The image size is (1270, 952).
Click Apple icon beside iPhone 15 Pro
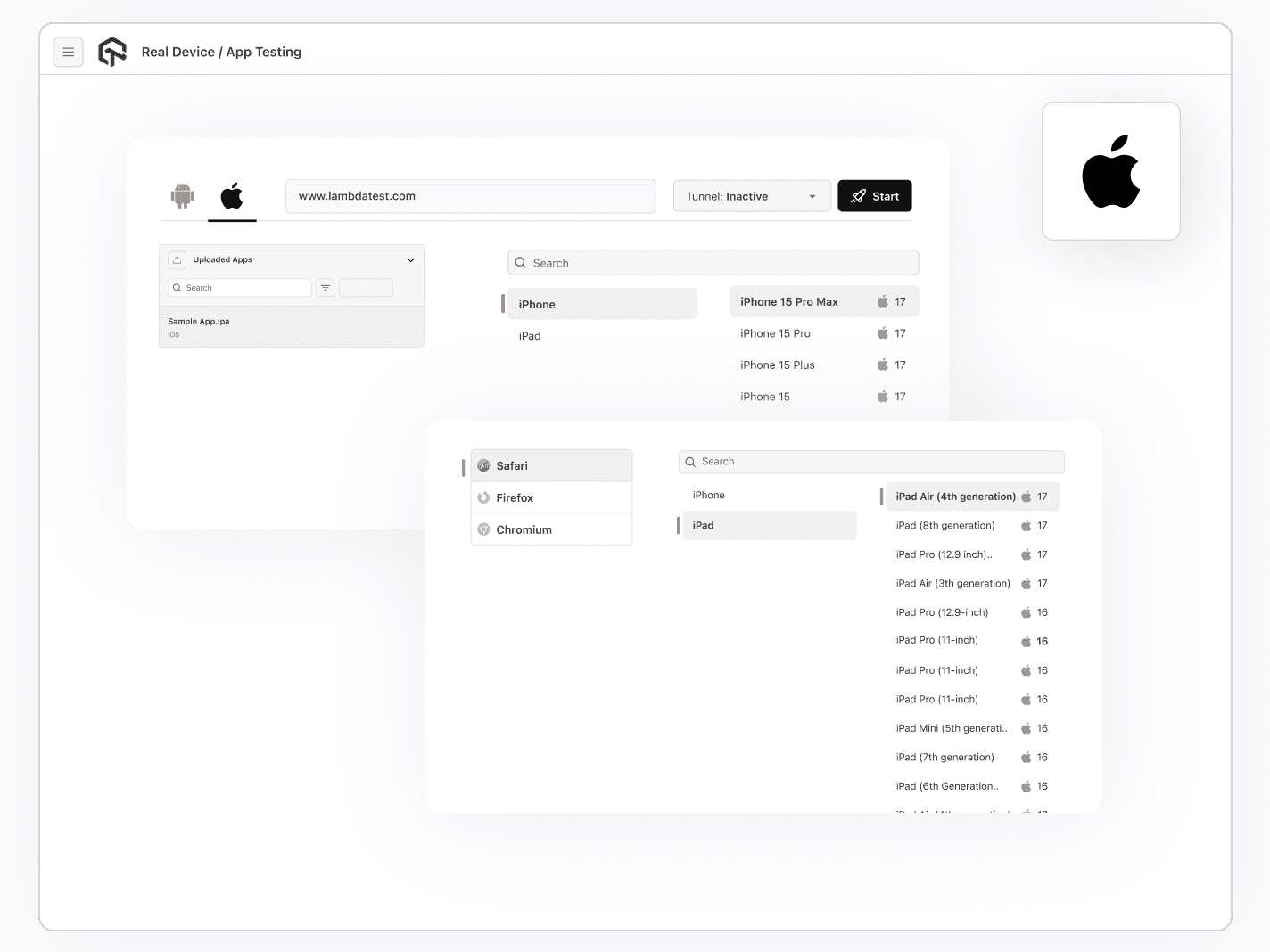[x=882, y=332]
